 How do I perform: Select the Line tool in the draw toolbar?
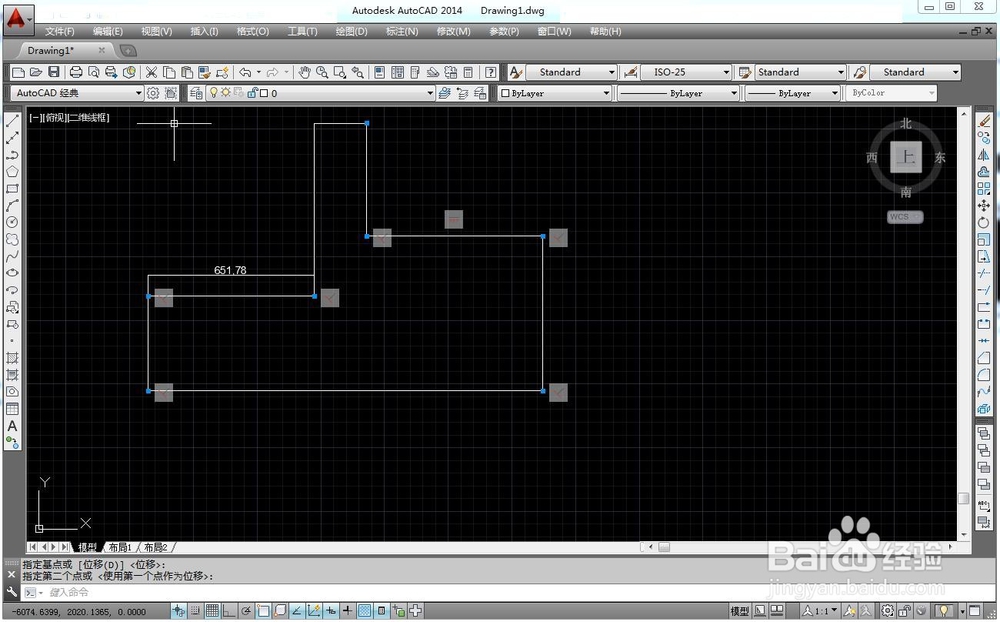[12, 121]
